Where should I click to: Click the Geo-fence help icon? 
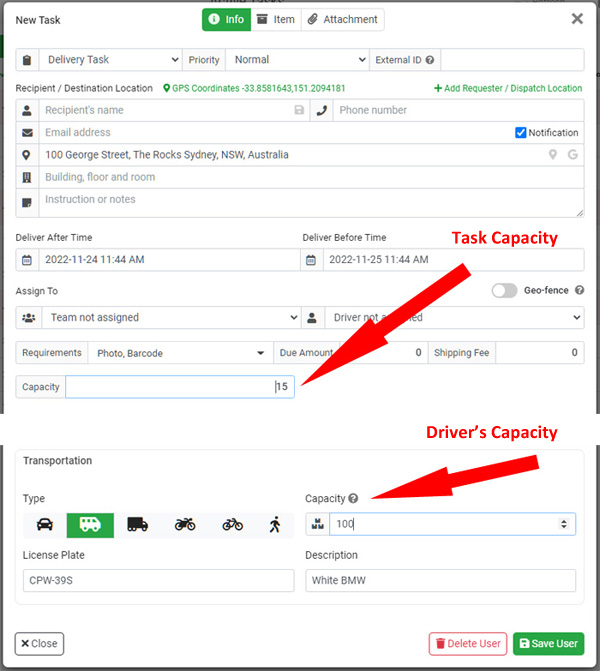[x=579, y=290]
